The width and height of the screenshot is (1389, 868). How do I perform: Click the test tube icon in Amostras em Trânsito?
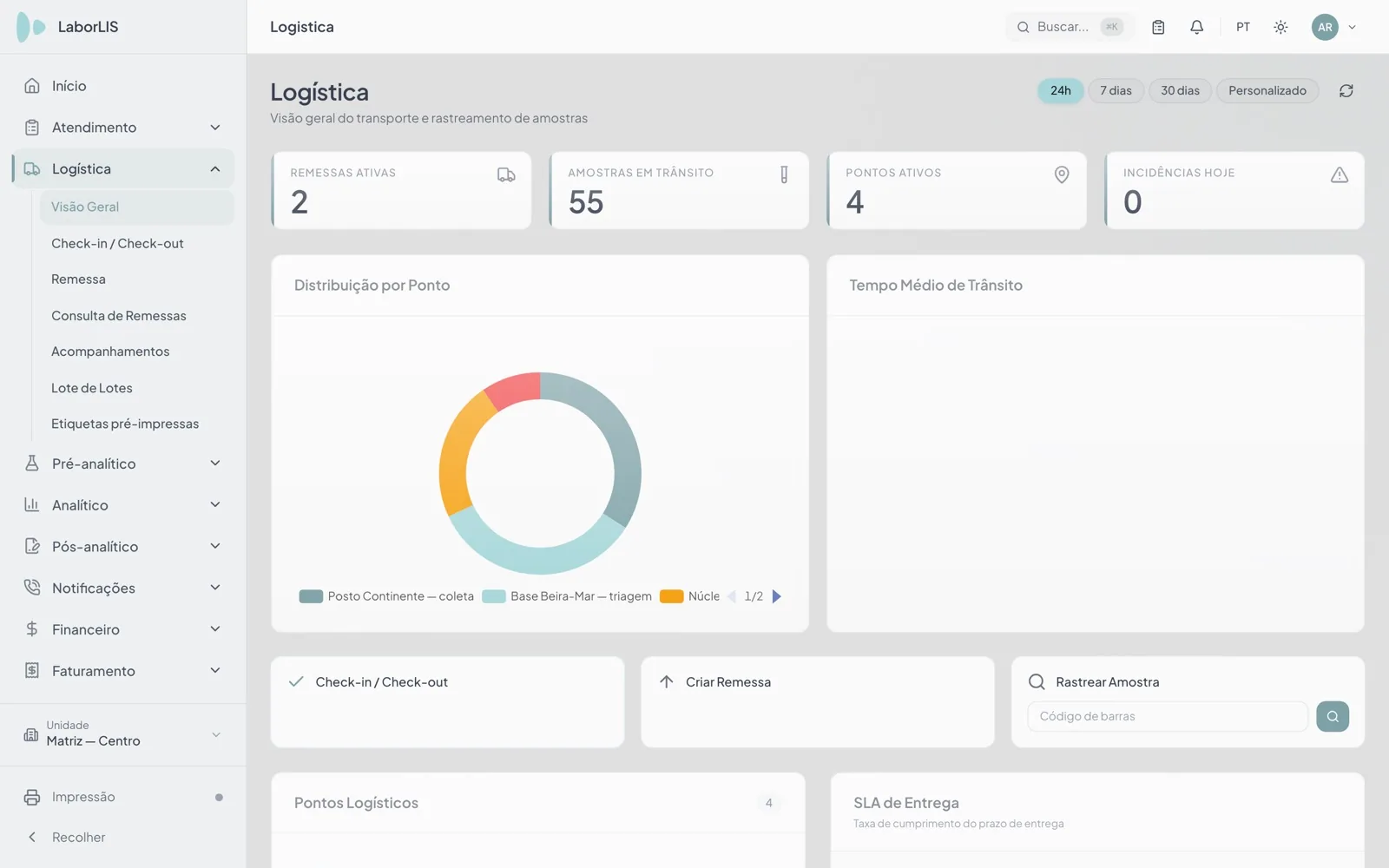pyautogui.click(x=784, y=174)
